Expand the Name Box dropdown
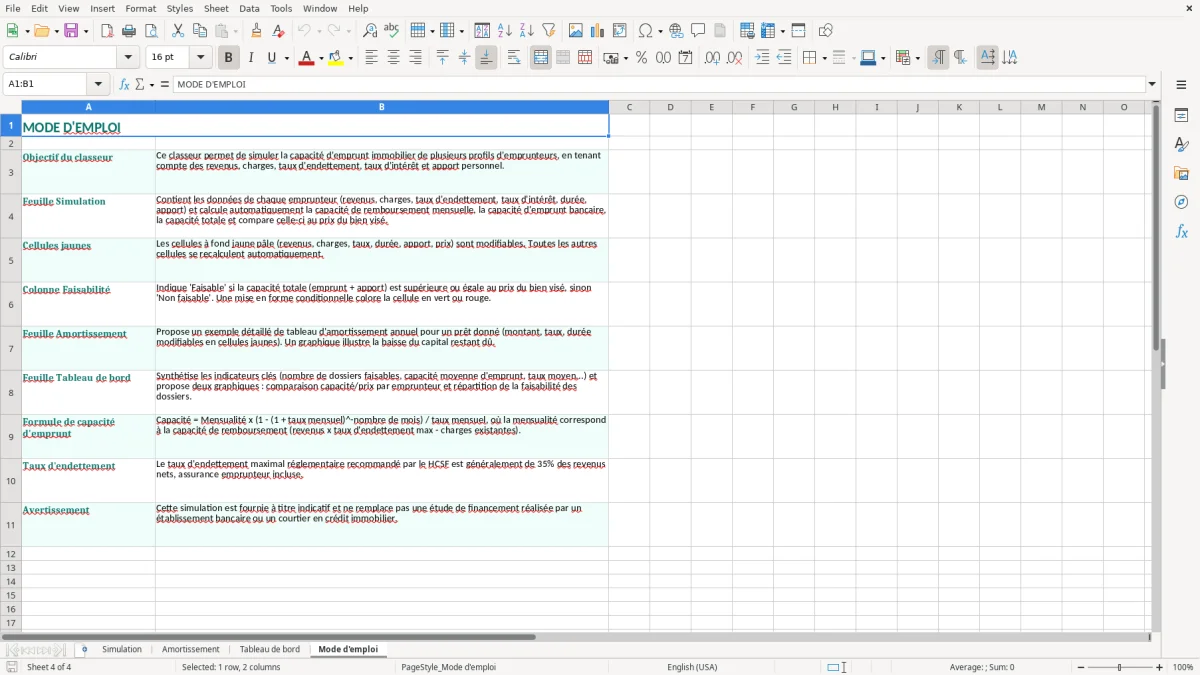This screenshot has height=675, width=1200. pyautogui.click(x=98, y=84)
